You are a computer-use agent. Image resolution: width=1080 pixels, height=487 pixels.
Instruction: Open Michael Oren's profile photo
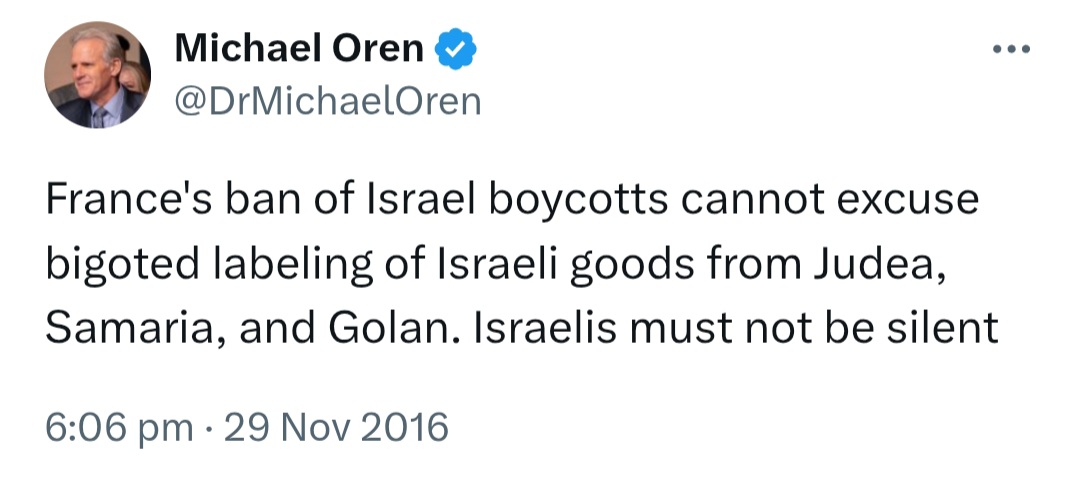(x=97, y=75)
